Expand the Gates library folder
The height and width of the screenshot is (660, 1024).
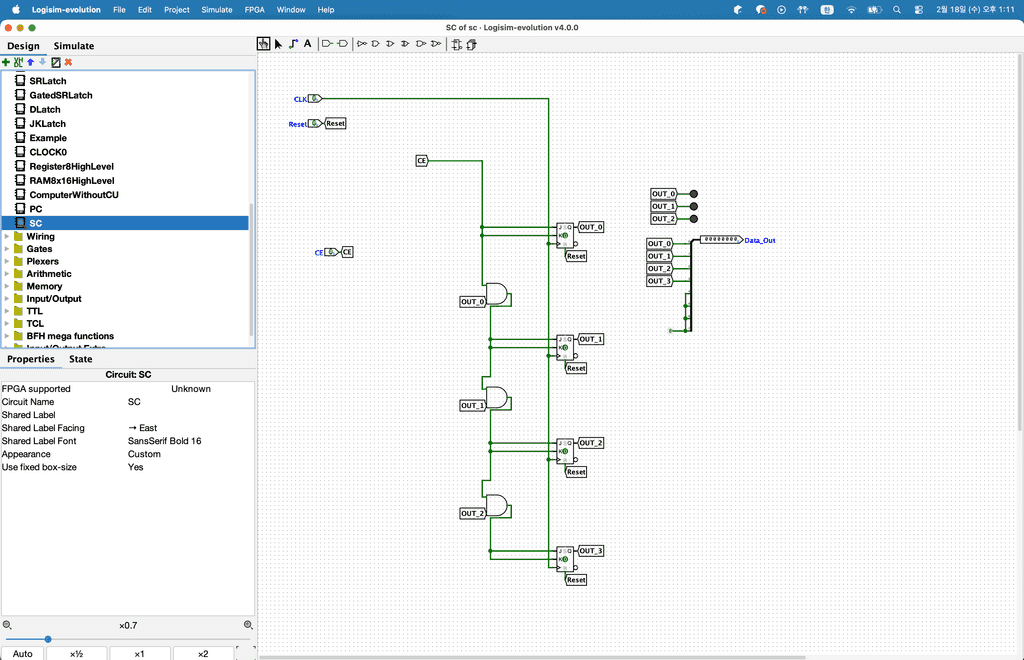click(x=8, y=249)
